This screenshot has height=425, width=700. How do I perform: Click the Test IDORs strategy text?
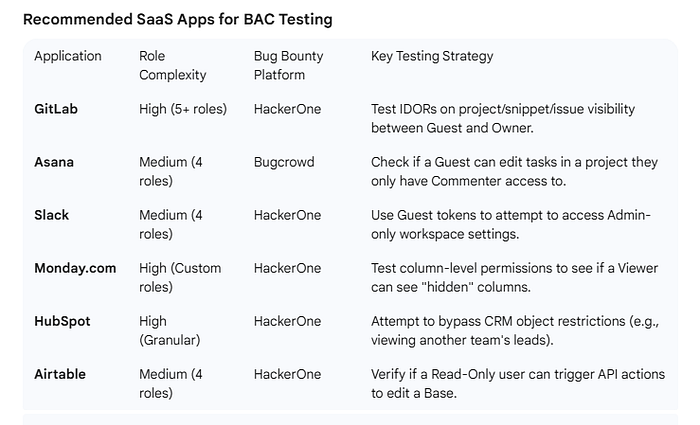click(503, 118)
